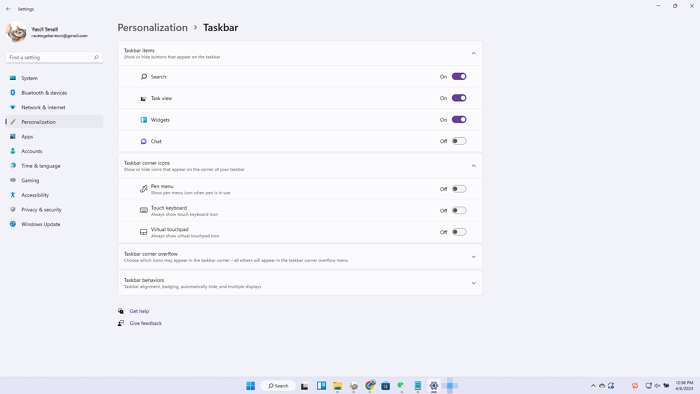Open the user profile avatar picture

[16, 32]
